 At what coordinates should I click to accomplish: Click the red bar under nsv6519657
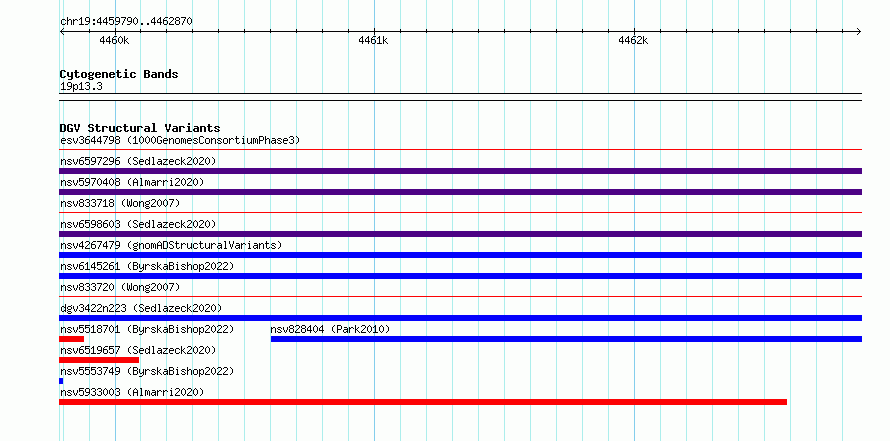click(99, 360)
